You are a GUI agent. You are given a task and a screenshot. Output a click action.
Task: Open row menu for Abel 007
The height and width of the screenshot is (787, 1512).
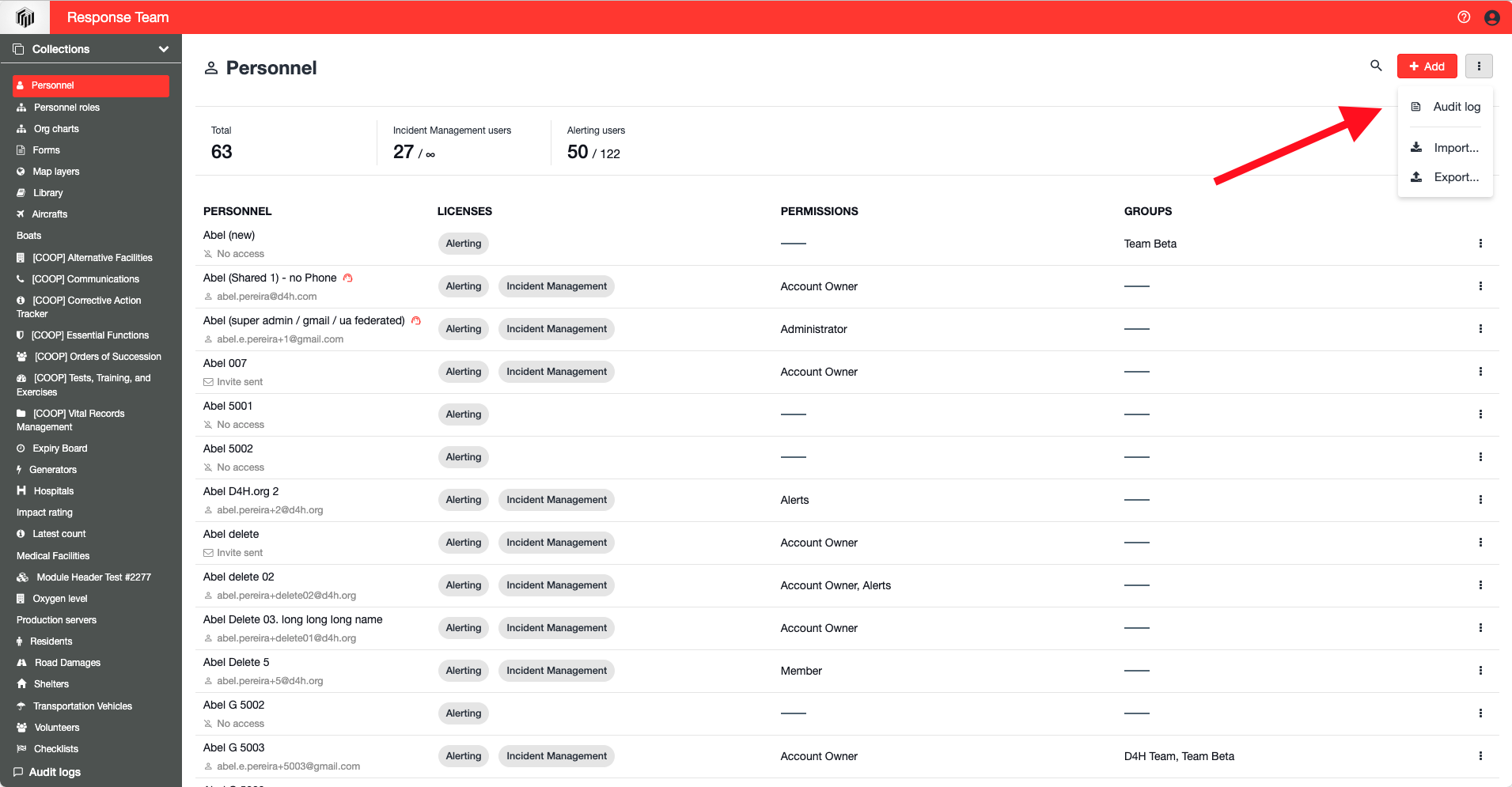click(1480, 372)
